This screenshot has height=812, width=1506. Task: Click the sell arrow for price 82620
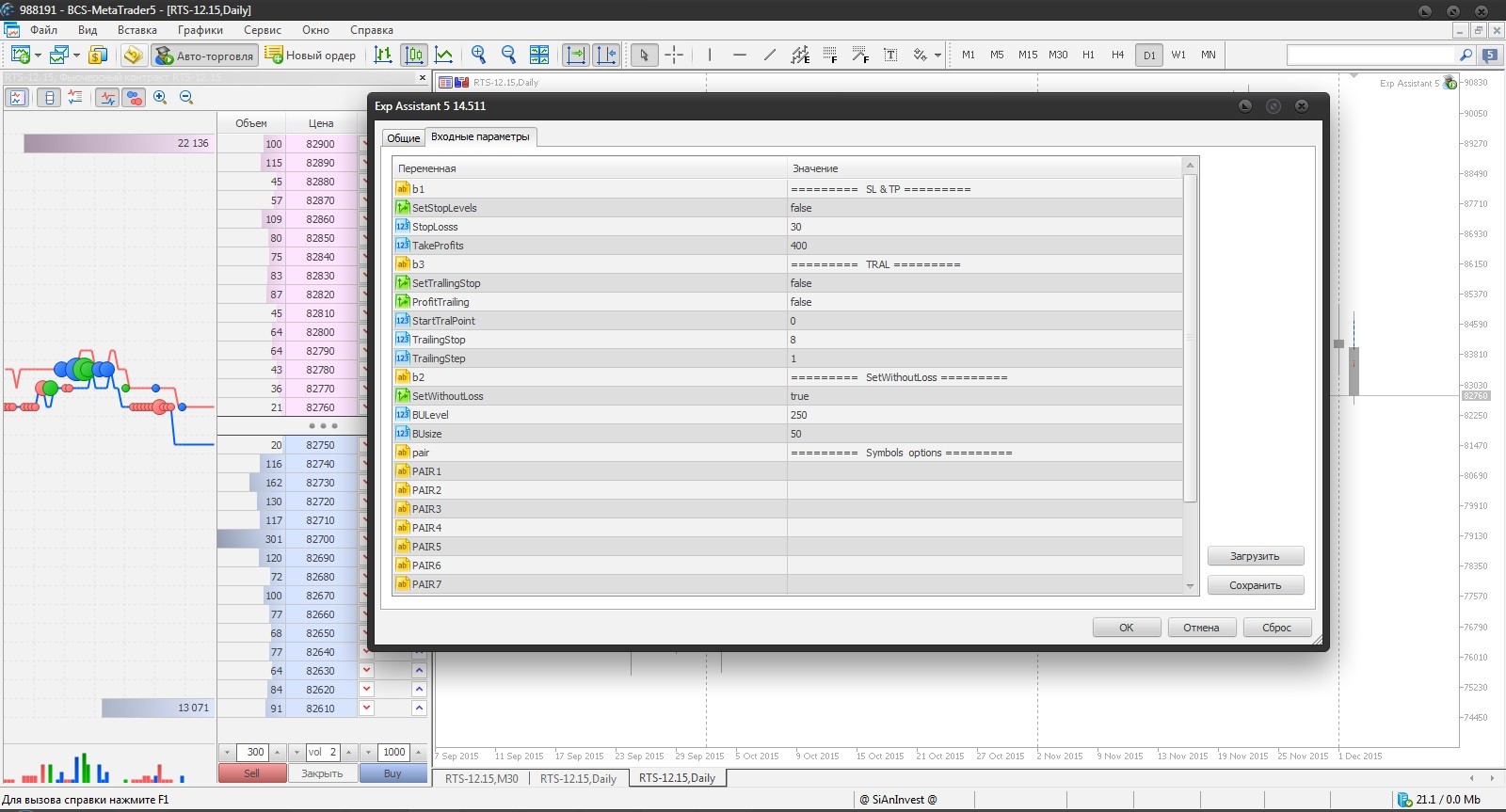[x=367, y=690]
